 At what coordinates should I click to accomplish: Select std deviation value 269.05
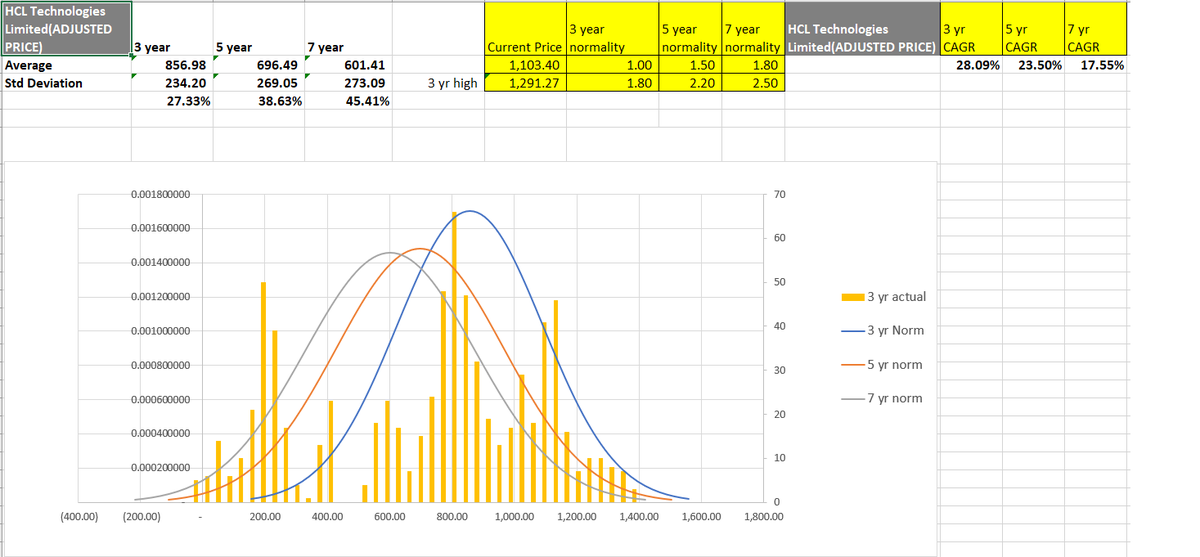pyautogui.click(x=260, y=83)
